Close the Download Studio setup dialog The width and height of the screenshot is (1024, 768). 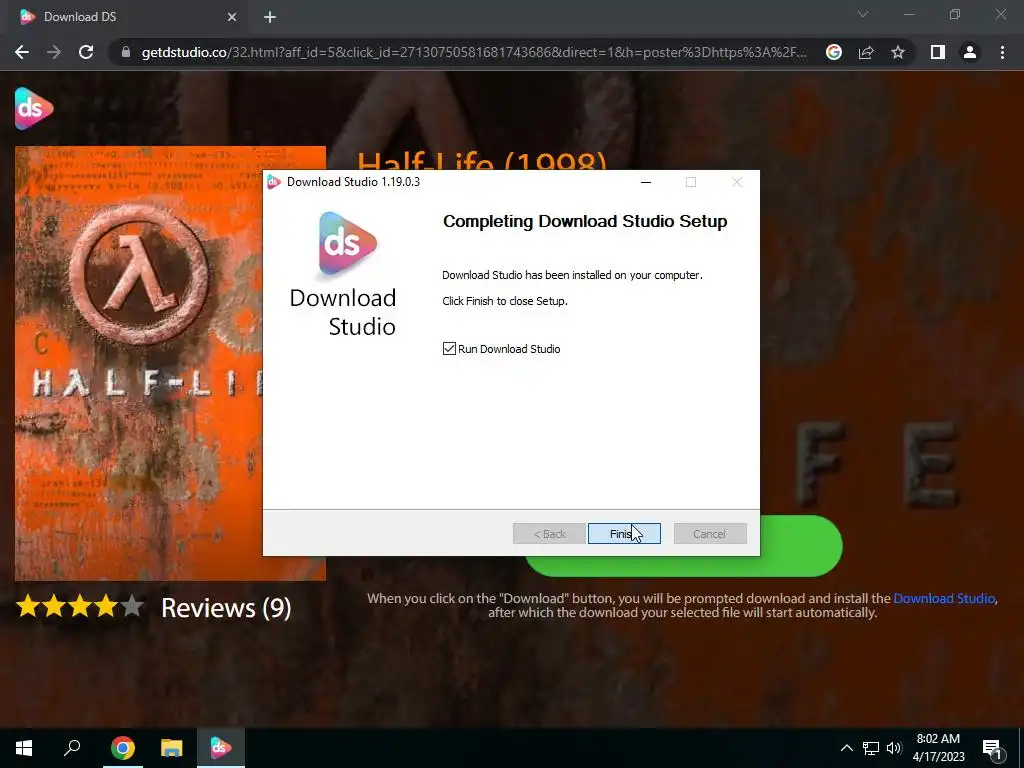737,182
